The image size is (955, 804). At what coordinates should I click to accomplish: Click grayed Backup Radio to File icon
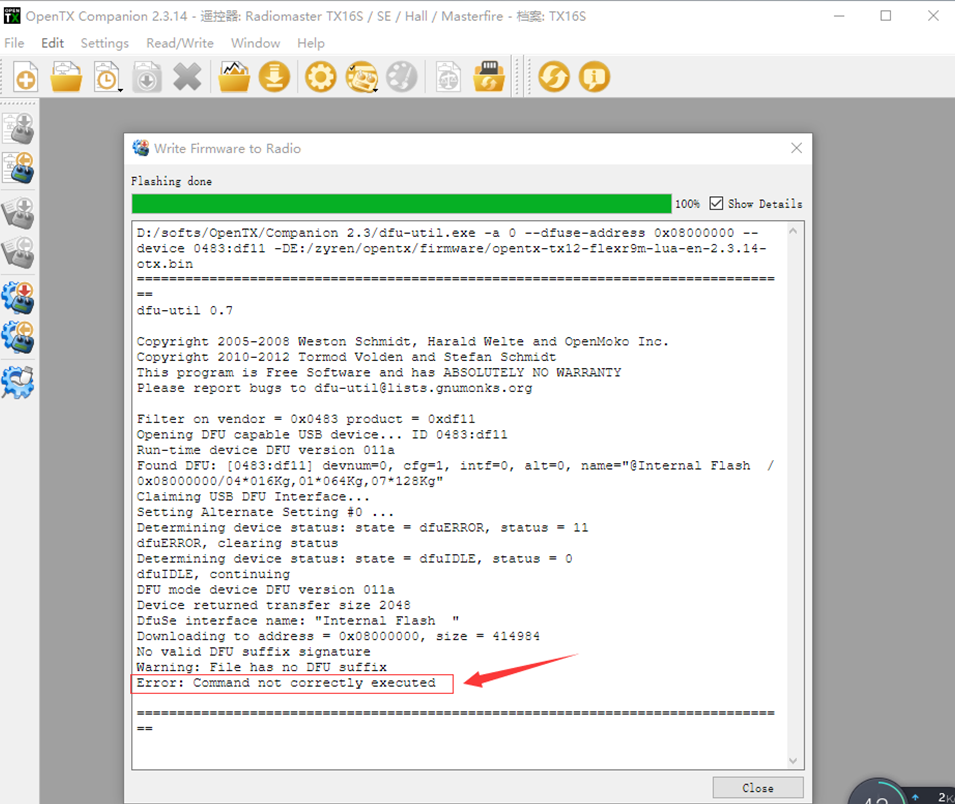point(18,253)
